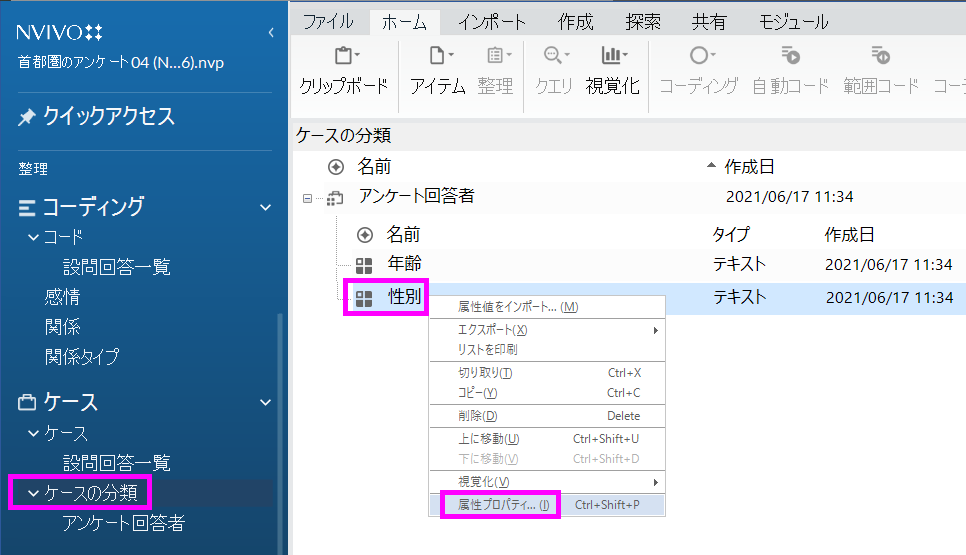Collapse the アンケート回答者 classification tree node
Screen dimensions: 966x555
[307, 198]
